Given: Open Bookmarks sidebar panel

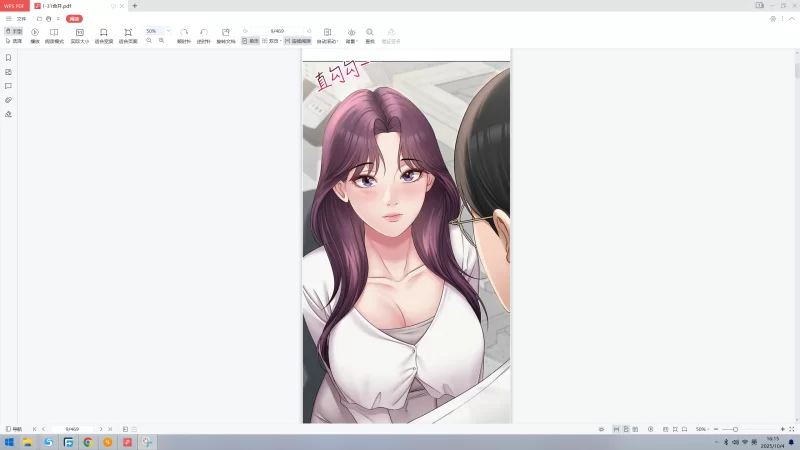Looking at the screenshot, I should point(8,58).
